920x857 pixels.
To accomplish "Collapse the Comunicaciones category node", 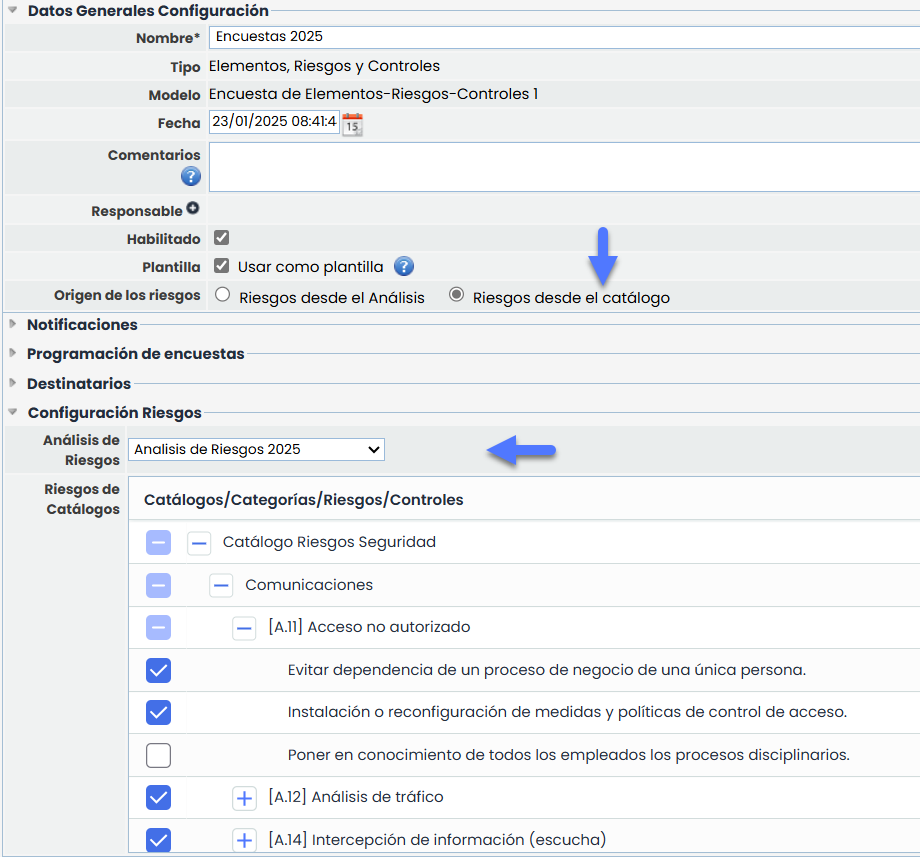I will pos(221,586).
